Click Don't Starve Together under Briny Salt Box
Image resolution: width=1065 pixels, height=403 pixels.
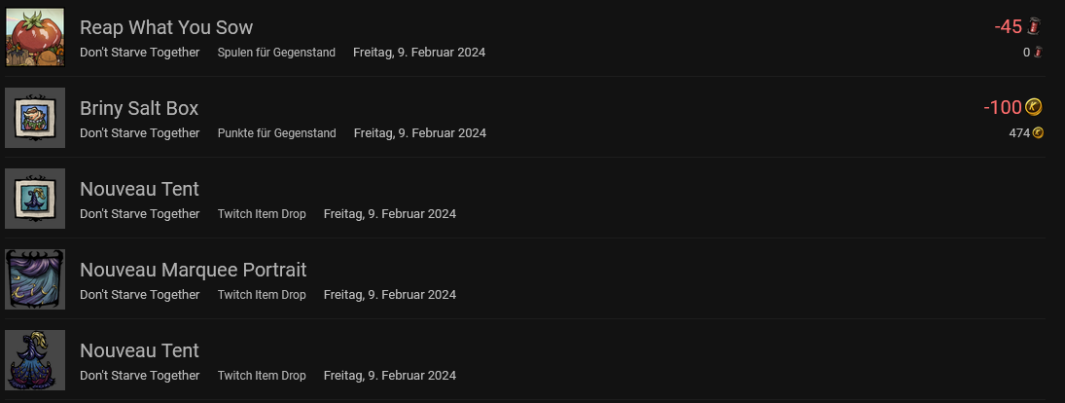click(140, 133)
